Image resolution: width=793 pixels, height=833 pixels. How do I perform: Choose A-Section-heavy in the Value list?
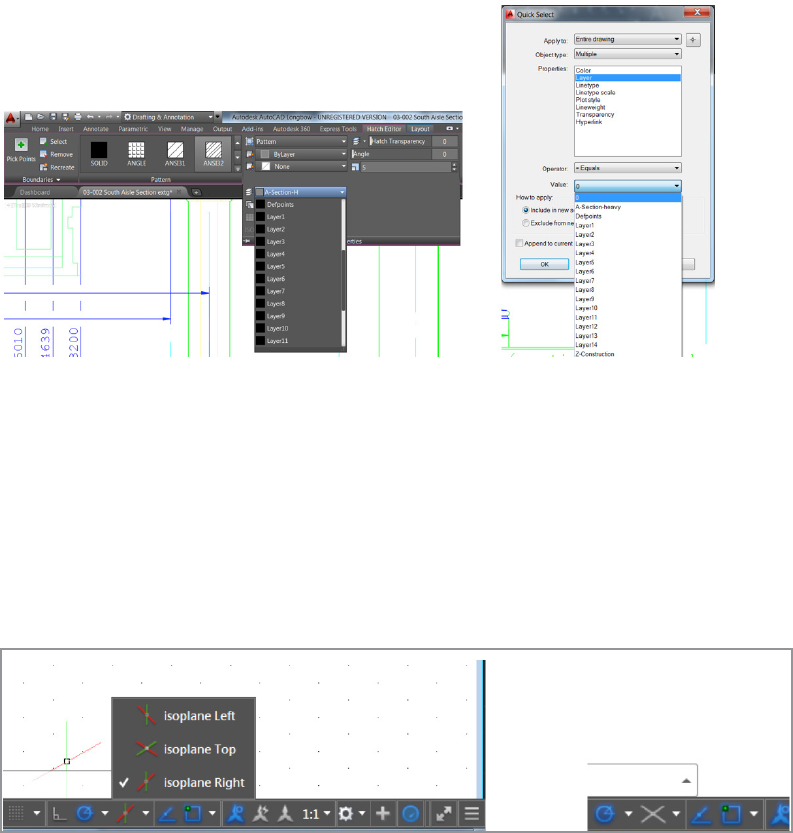click(x=628, y=207)
